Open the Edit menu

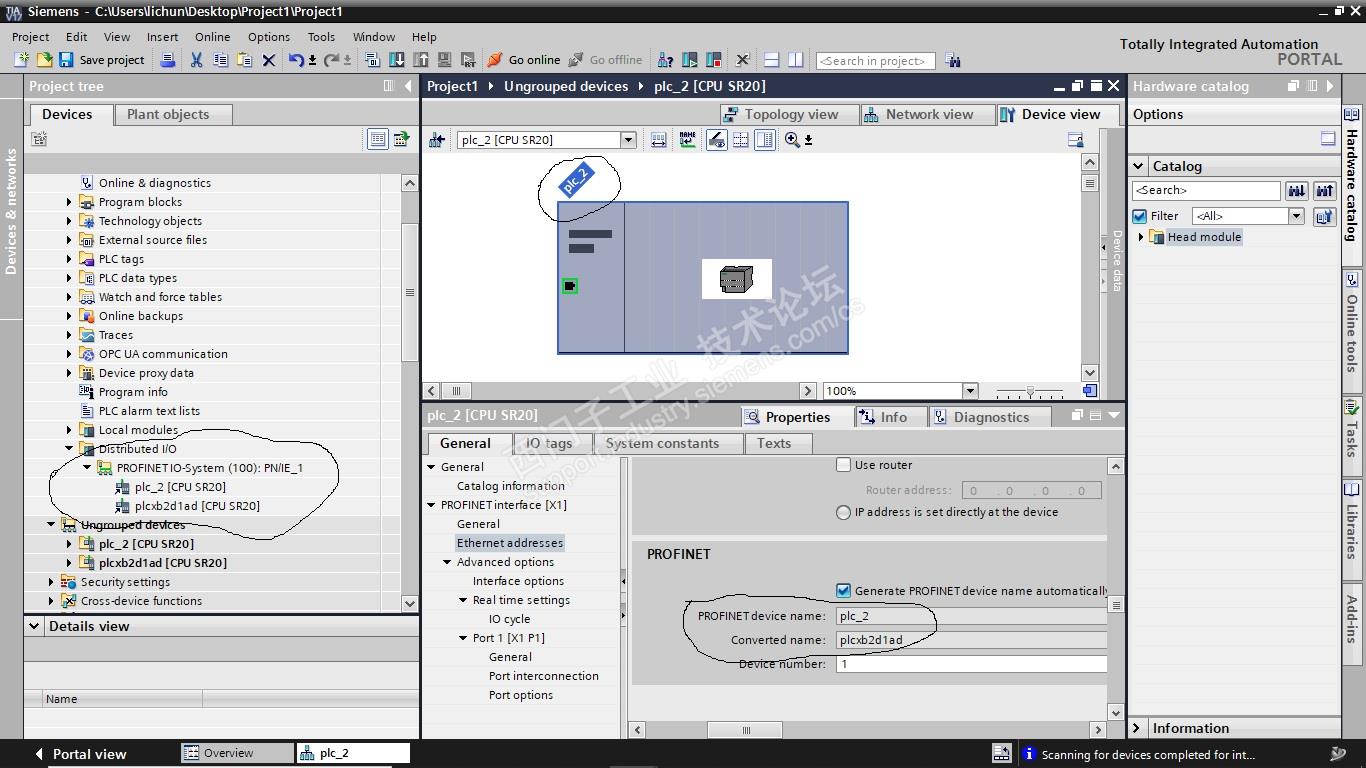pyautogui.click(x=76, y=37)
